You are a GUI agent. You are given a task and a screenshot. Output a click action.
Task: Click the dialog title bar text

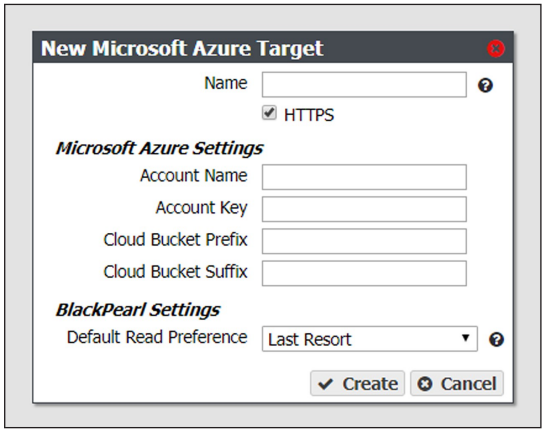(x=182, y=48)
